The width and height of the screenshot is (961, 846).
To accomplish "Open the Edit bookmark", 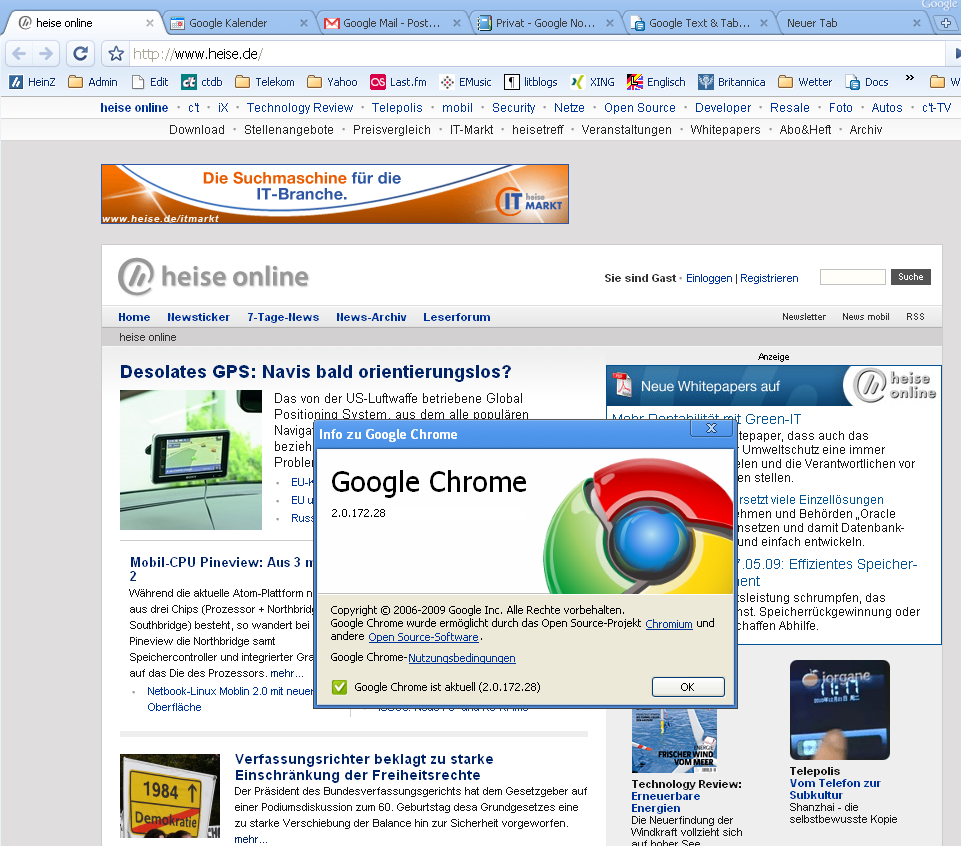I will pyautogui.click(x=150, y=82).
